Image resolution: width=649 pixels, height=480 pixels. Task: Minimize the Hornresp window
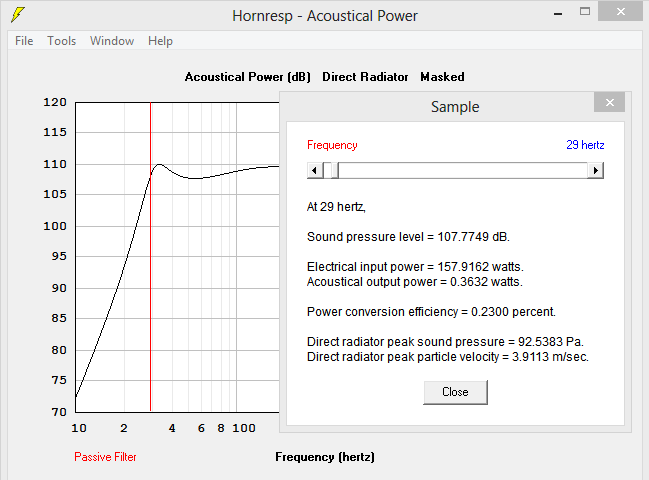558,14
